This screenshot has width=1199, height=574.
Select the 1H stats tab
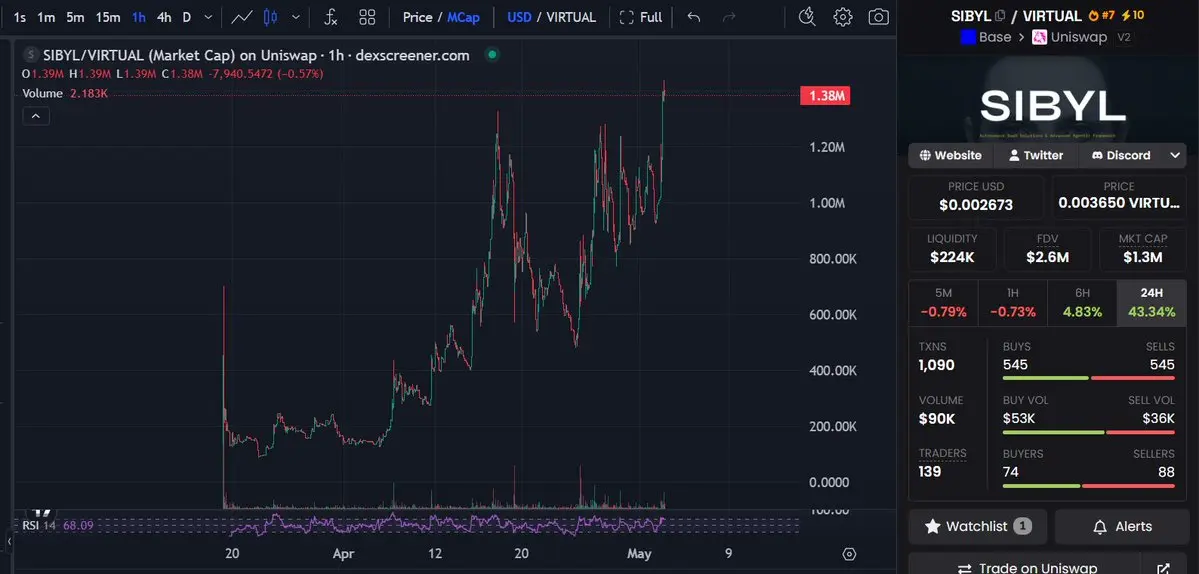pyautogui.click(x=1012, y=303)
